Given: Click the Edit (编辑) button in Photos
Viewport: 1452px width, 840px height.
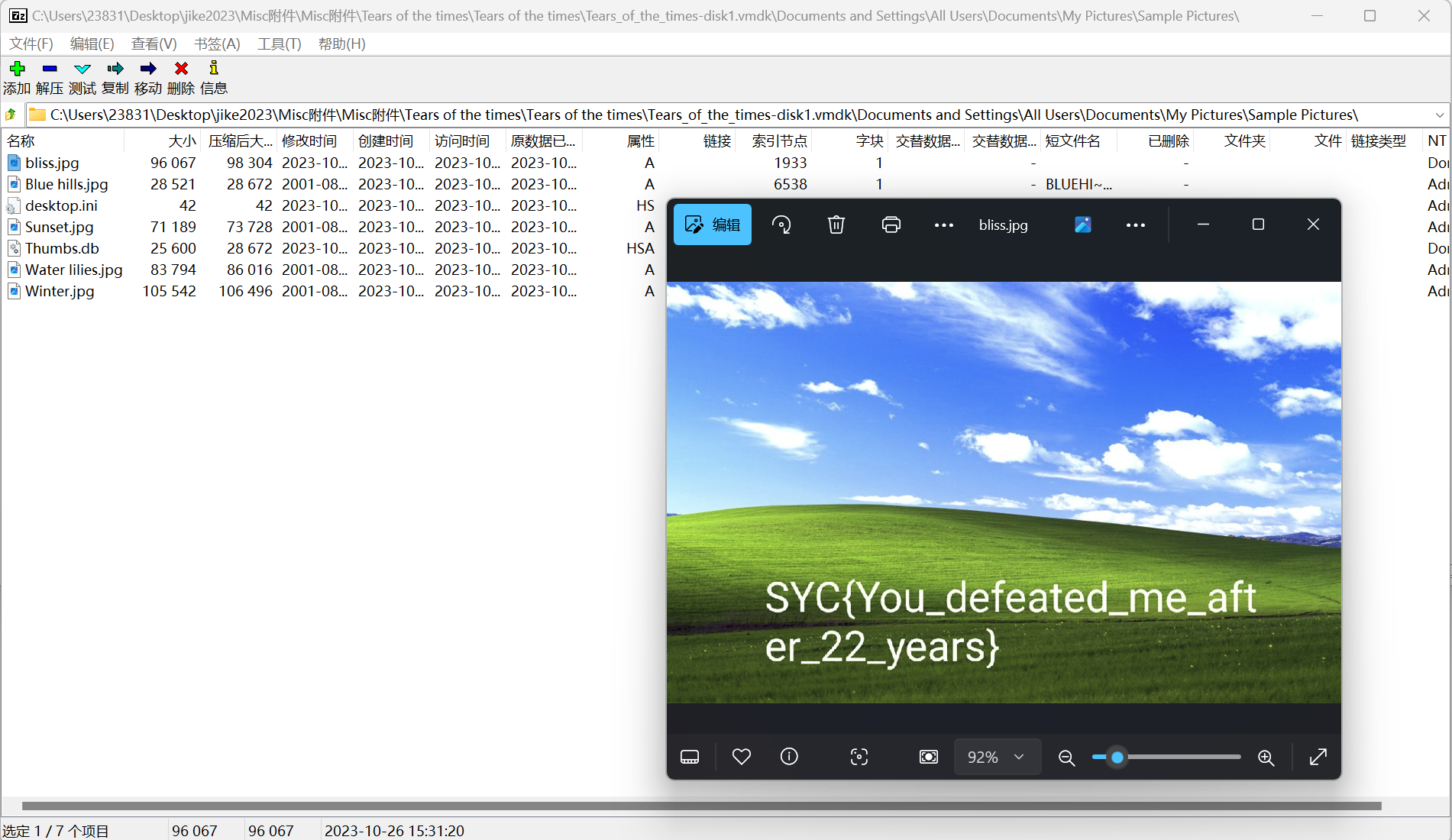Looking at the screenshot, I should (713, 225).
